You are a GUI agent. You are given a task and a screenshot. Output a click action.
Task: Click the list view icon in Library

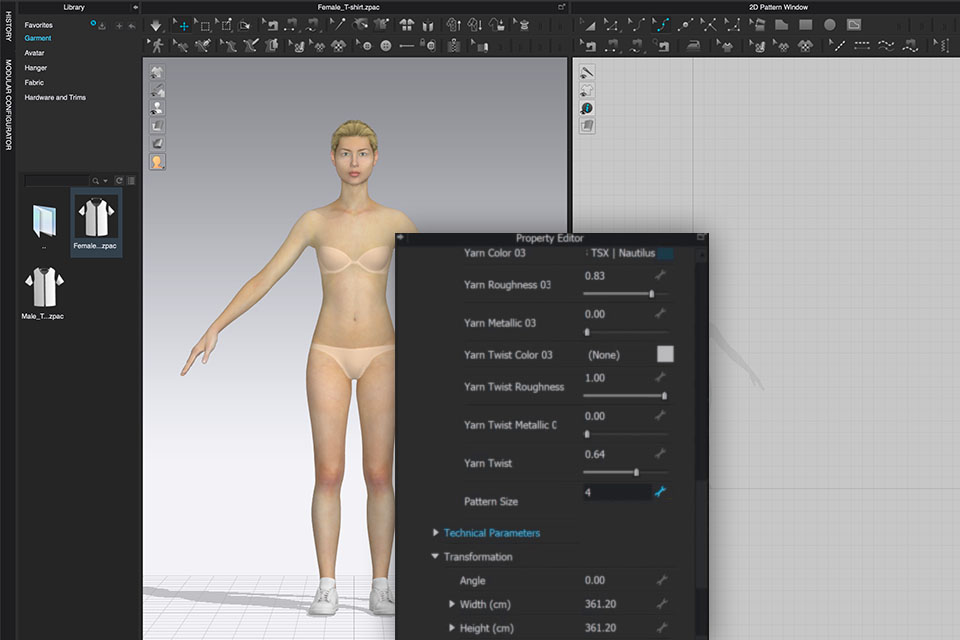[x=131, y=181]
